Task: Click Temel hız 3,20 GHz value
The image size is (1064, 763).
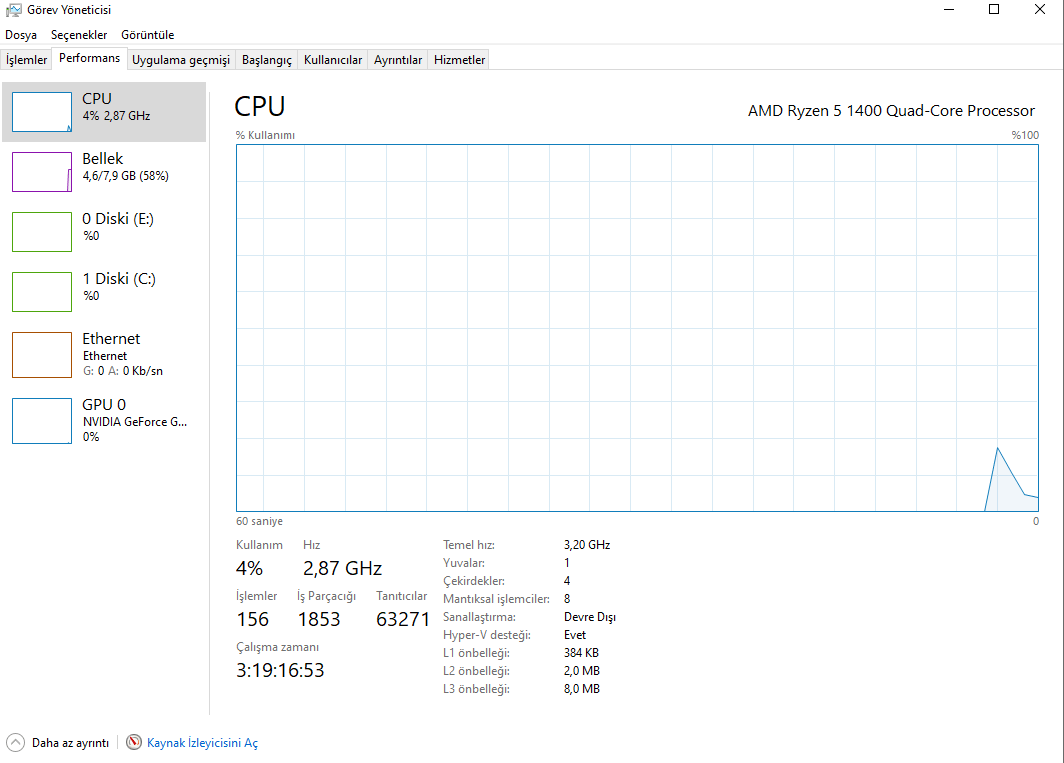Action: click(587, 545)
